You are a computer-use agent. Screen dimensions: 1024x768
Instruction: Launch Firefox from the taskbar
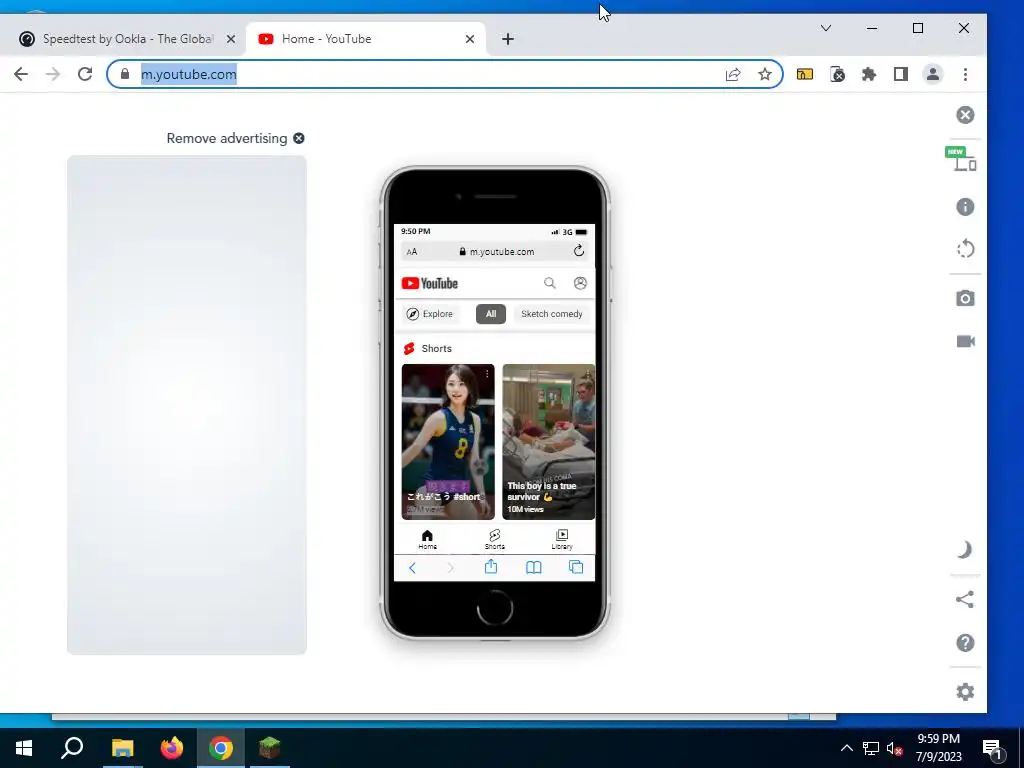[x=172, y=748]
